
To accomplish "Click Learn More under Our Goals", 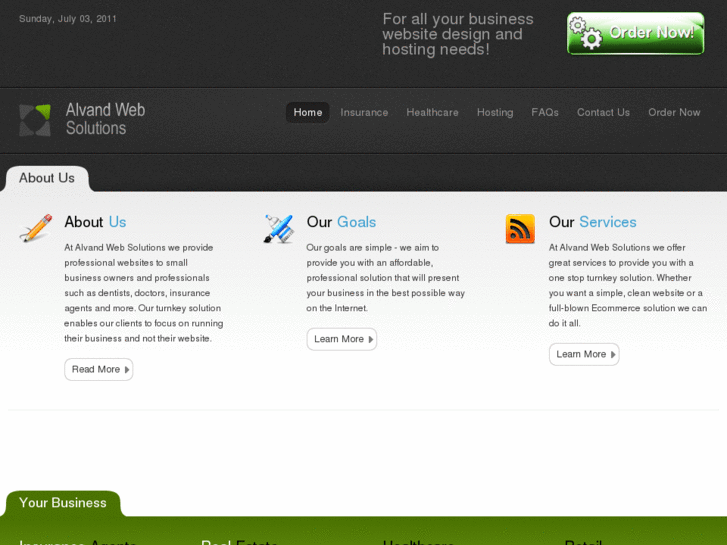I will pos(342,339).
